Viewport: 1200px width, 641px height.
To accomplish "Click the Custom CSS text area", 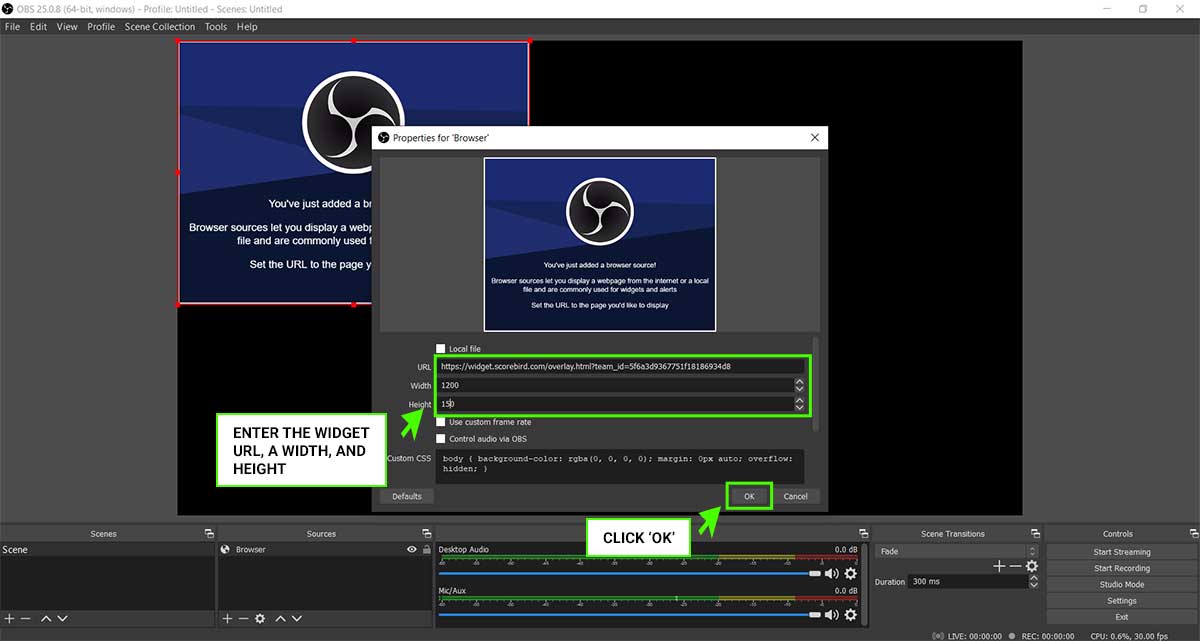I will pos(620,464).
